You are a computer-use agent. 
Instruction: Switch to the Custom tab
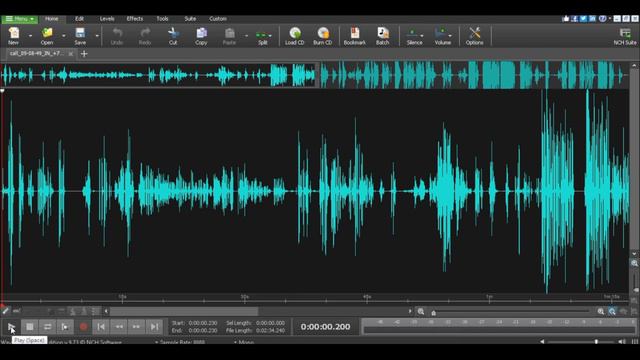click(218, 19)
